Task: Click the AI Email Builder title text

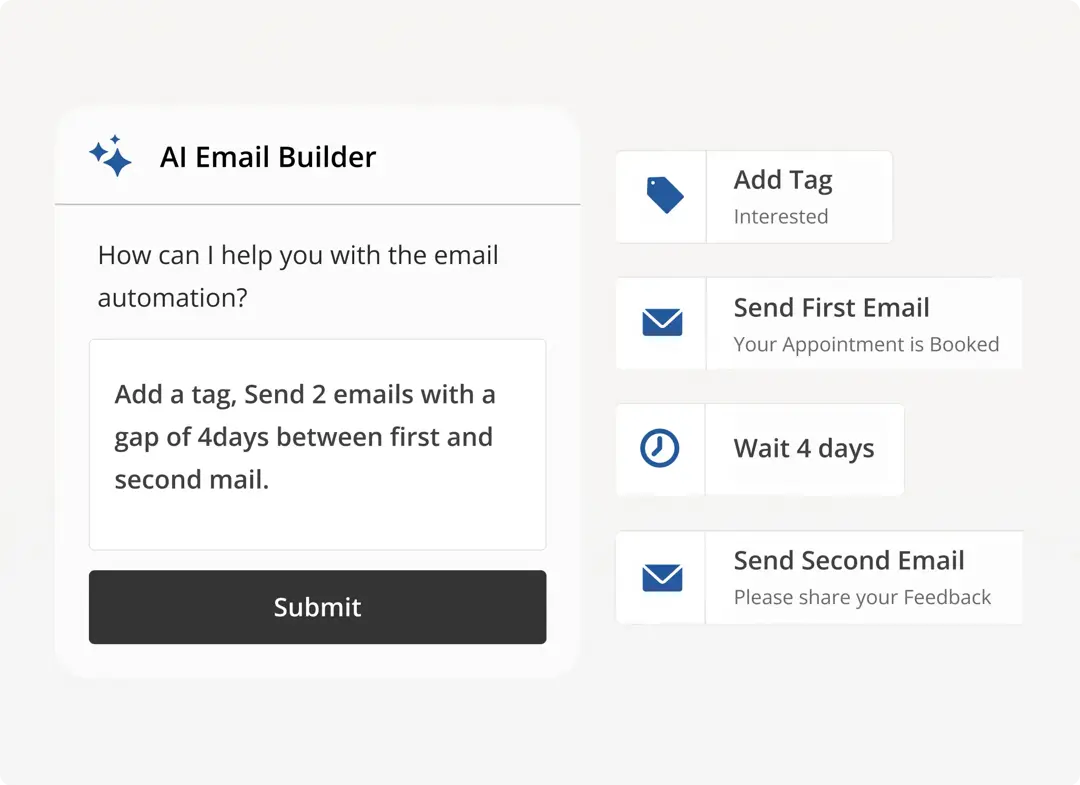Action: (268, 156)
